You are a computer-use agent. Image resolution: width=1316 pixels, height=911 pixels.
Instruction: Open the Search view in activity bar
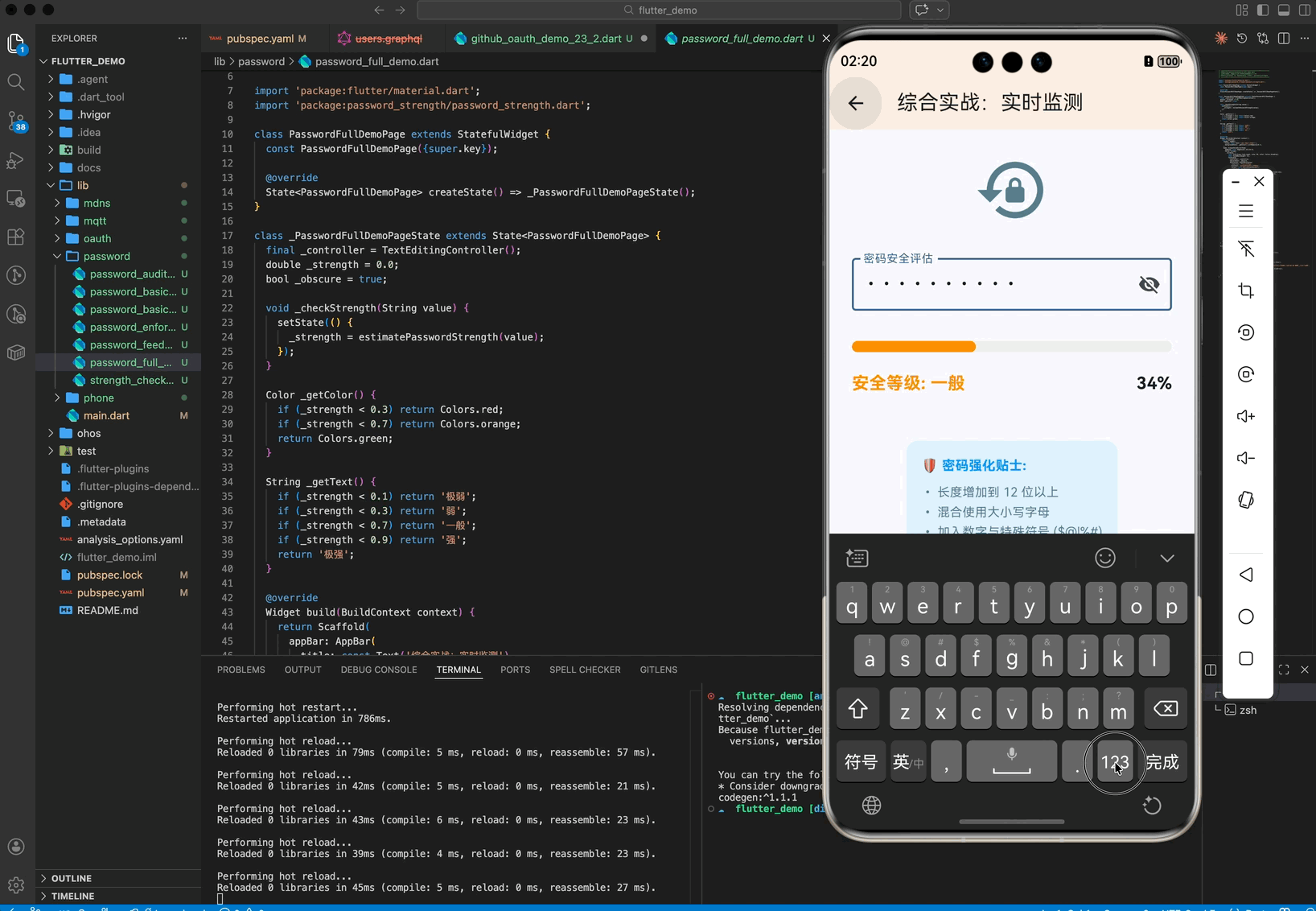(16, 82)
